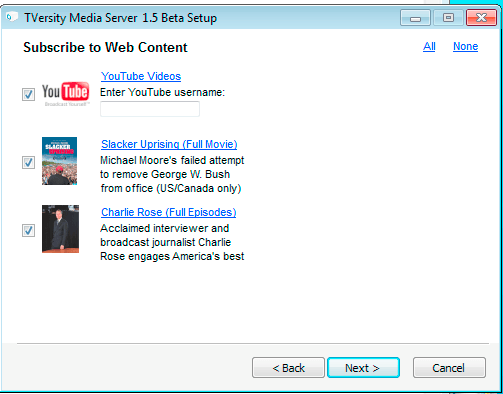Screen dimensions: 503x394
Task: Click the text 'Michael Moore's failed attempt'
Action: tap(172, 160)
